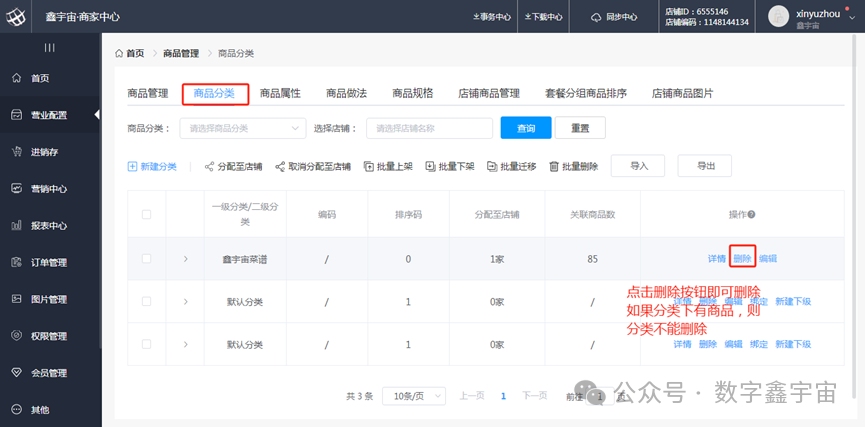865x427 pixels.
Task: Switch to the 商品属性 tab
Action: (280, 93)
